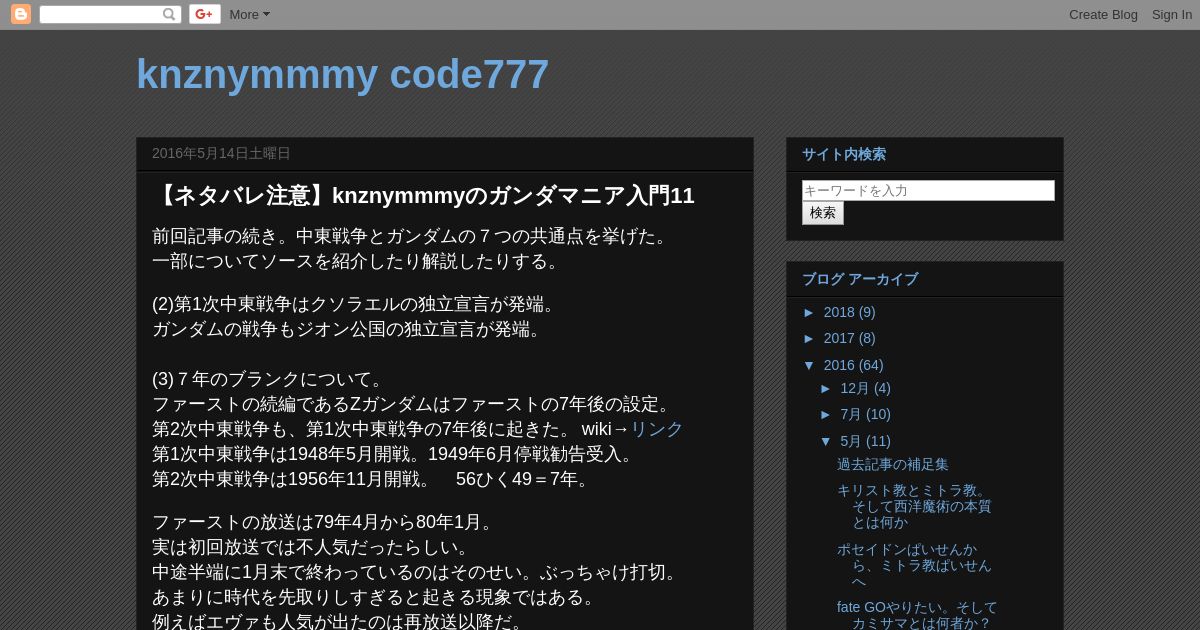
Task: Click the Blogger logo icon
Action: (x=21, y=14)
